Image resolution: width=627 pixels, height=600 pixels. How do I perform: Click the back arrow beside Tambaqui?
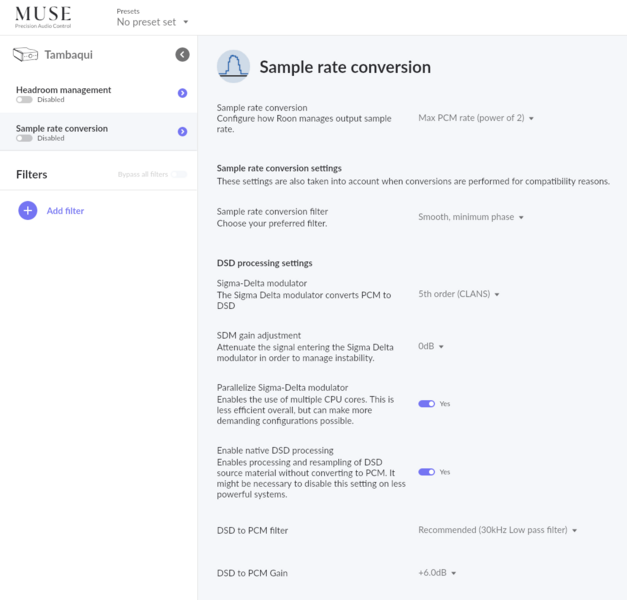pyautogui.click(x=182, y=54)
